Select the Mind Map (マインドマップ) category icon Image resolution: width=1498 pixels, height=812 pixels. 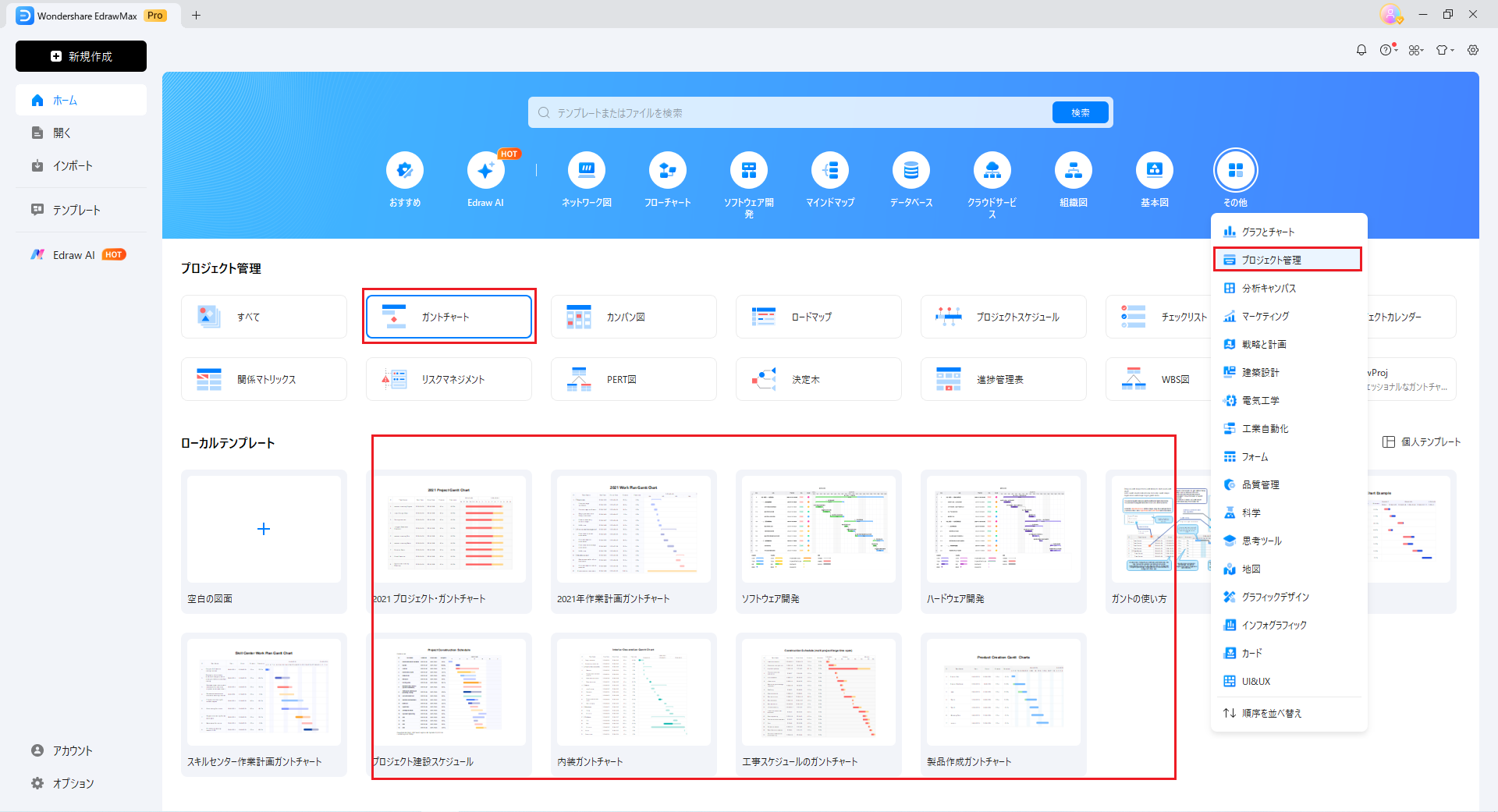829,171
